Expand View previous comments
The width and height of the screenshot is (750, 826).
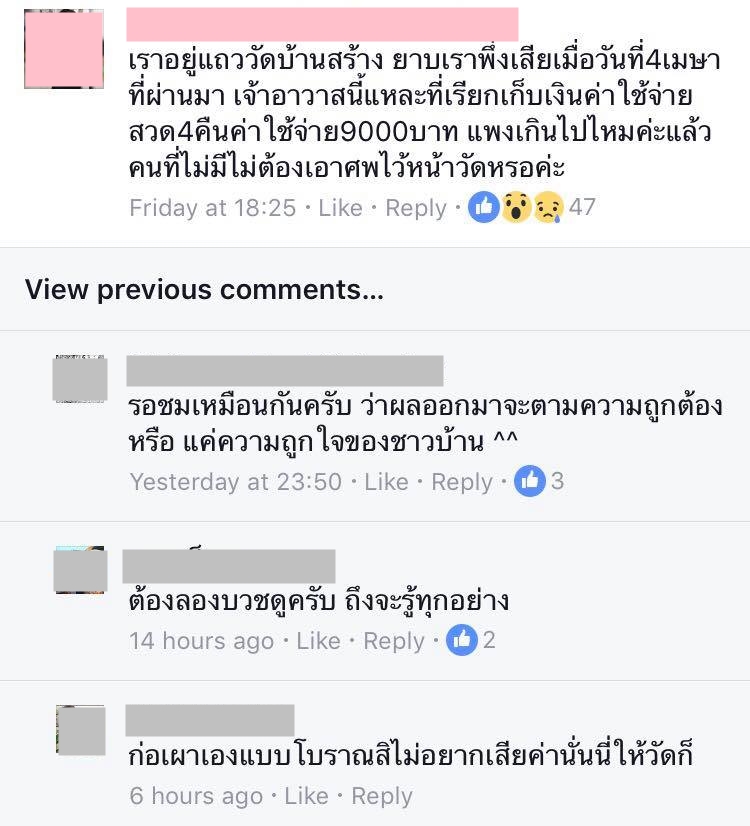(x=204, y=290)
